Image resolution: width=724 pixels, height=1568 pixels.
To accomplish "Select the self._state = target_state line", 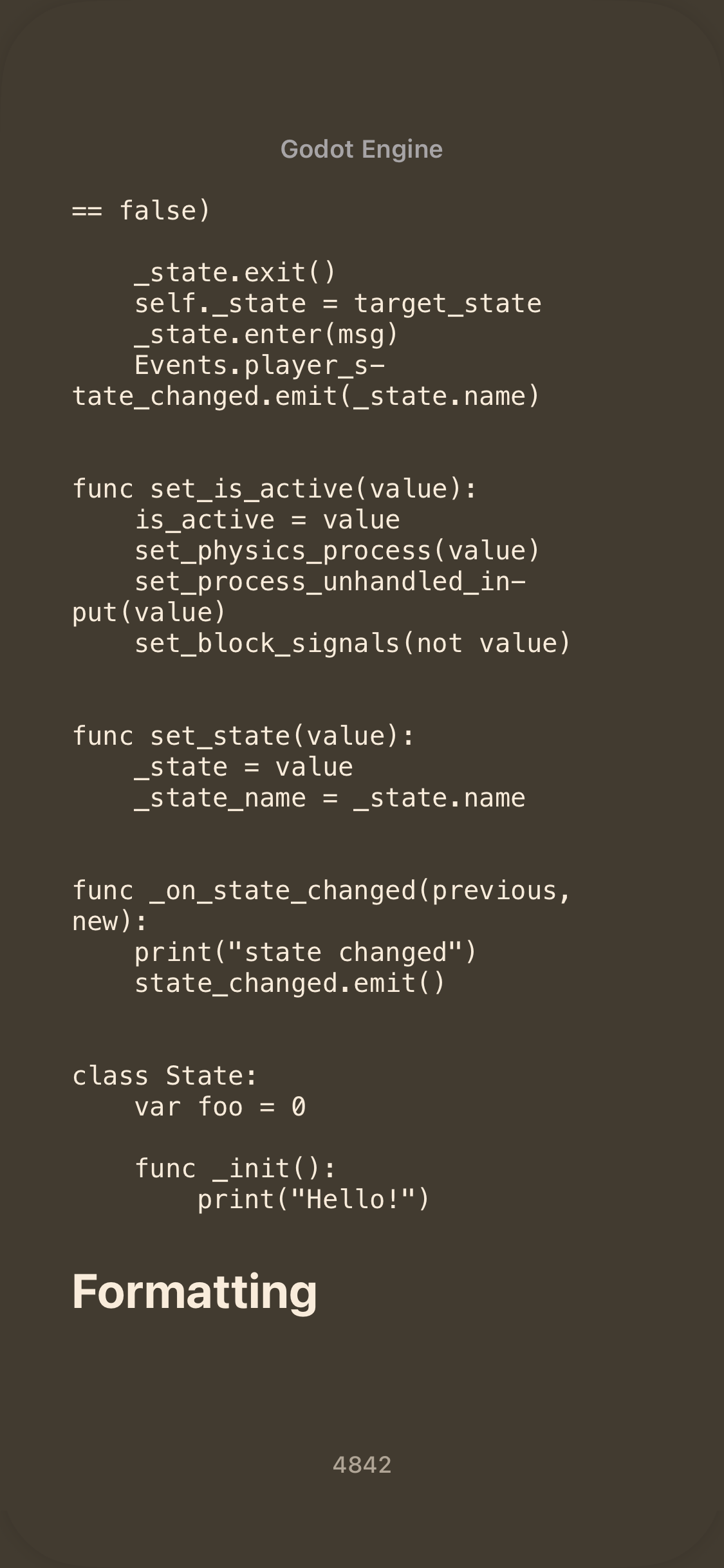I will 338,303.
